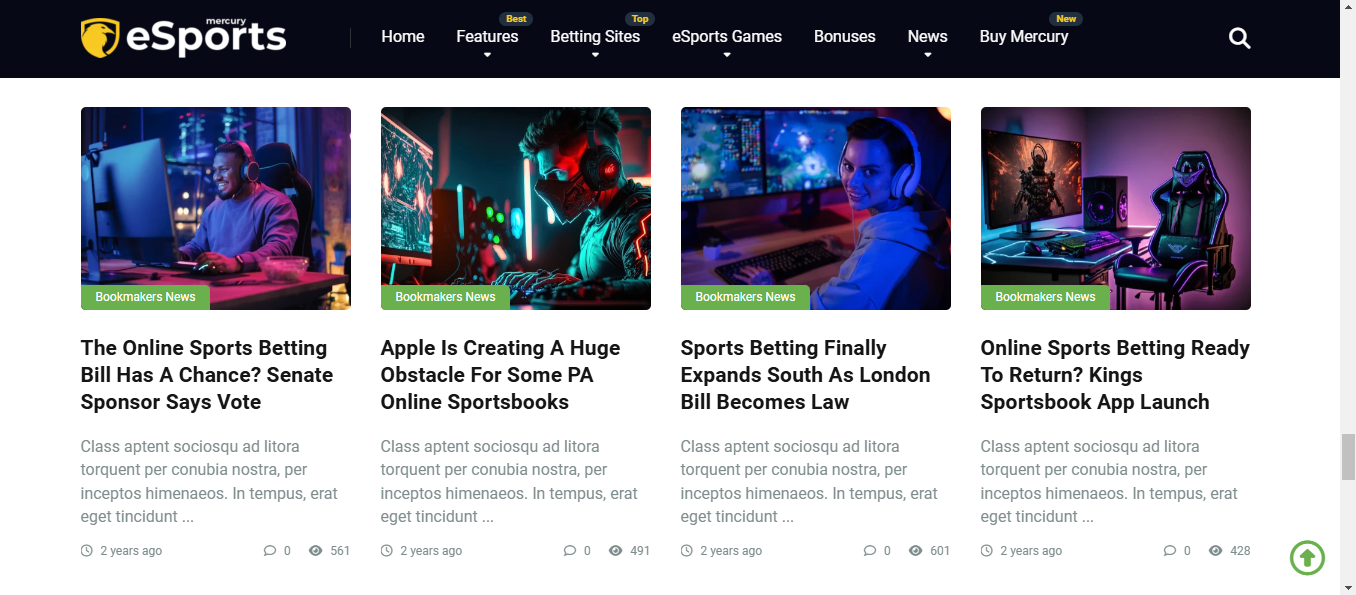Expand the News dropdown menu

[927, 37]
